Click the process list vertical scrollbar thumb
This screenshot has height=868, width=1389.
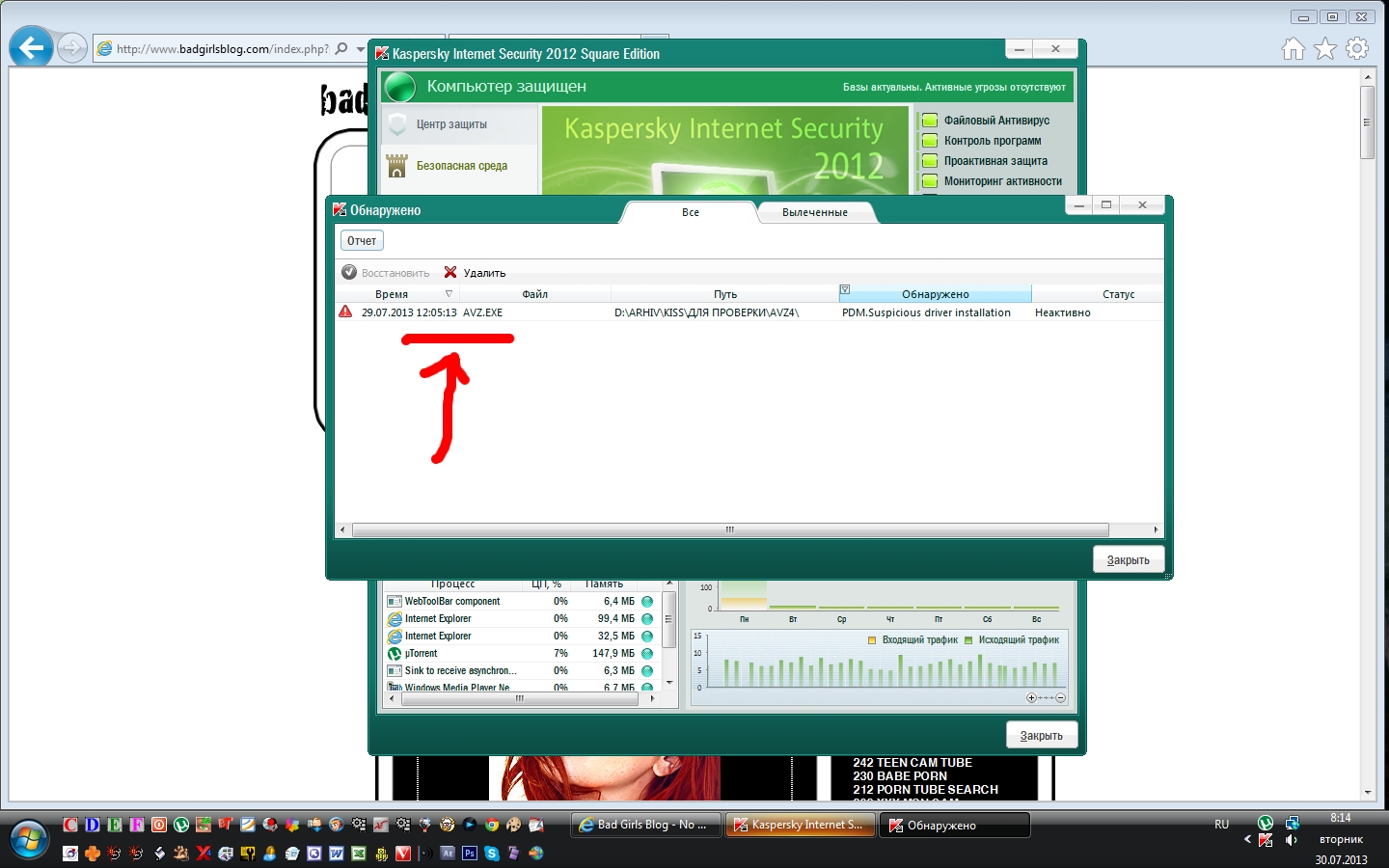click(x=669, y=617)
